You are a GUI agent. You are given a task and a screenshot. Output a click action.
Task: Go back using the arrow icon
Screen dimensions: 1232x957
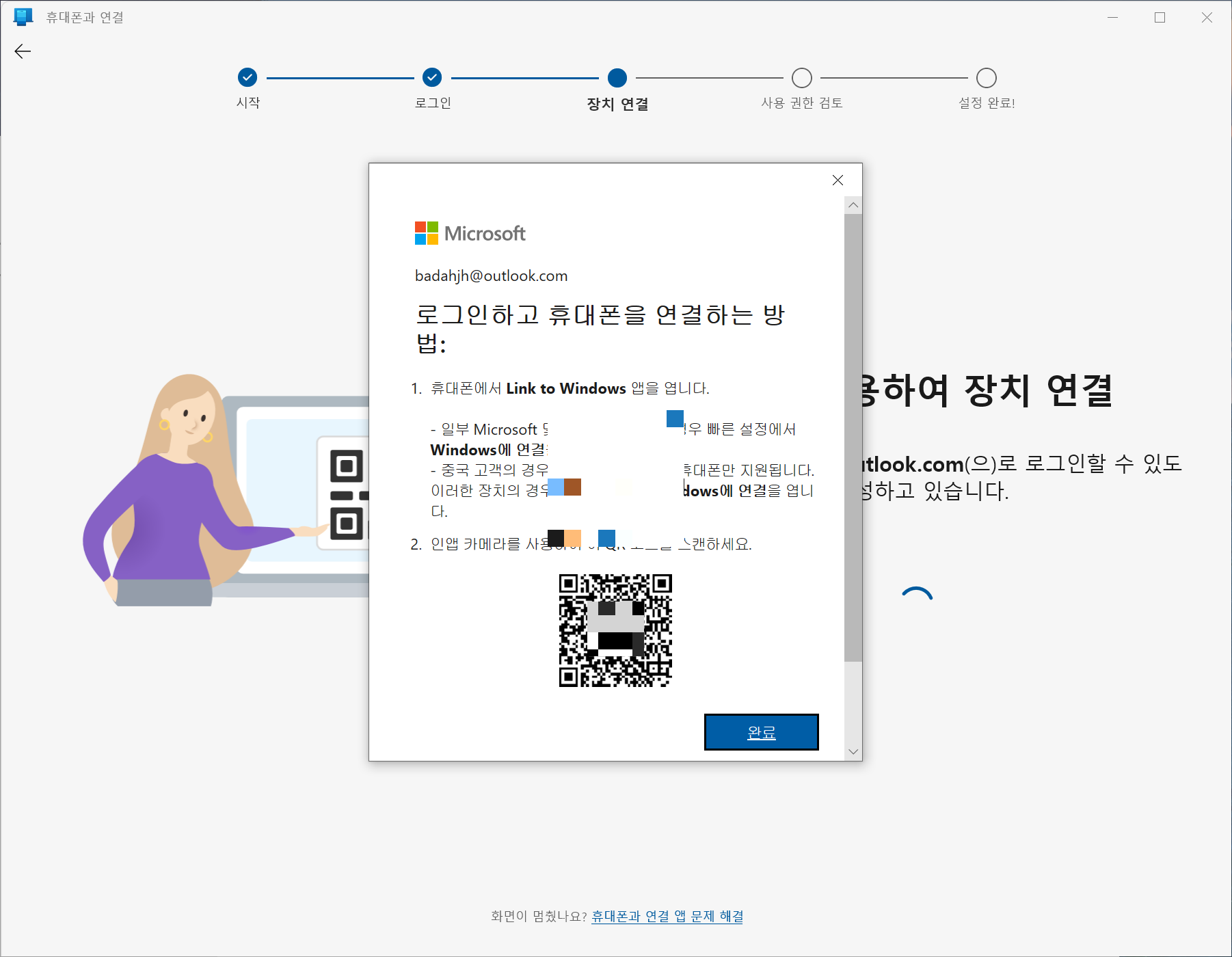point(23,51)
